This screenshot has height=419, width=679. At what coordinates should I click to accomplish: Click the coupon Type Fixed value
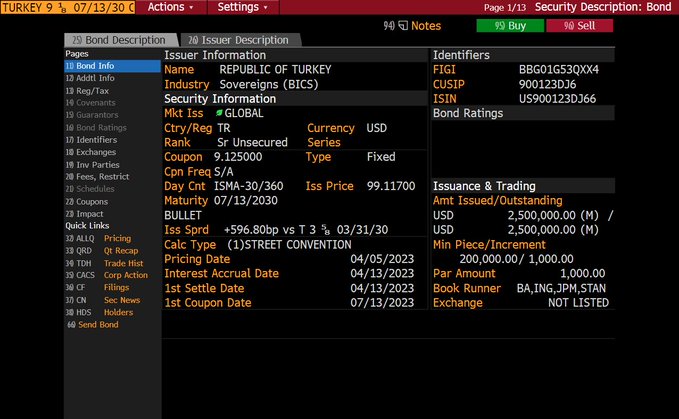pos(381,157)
